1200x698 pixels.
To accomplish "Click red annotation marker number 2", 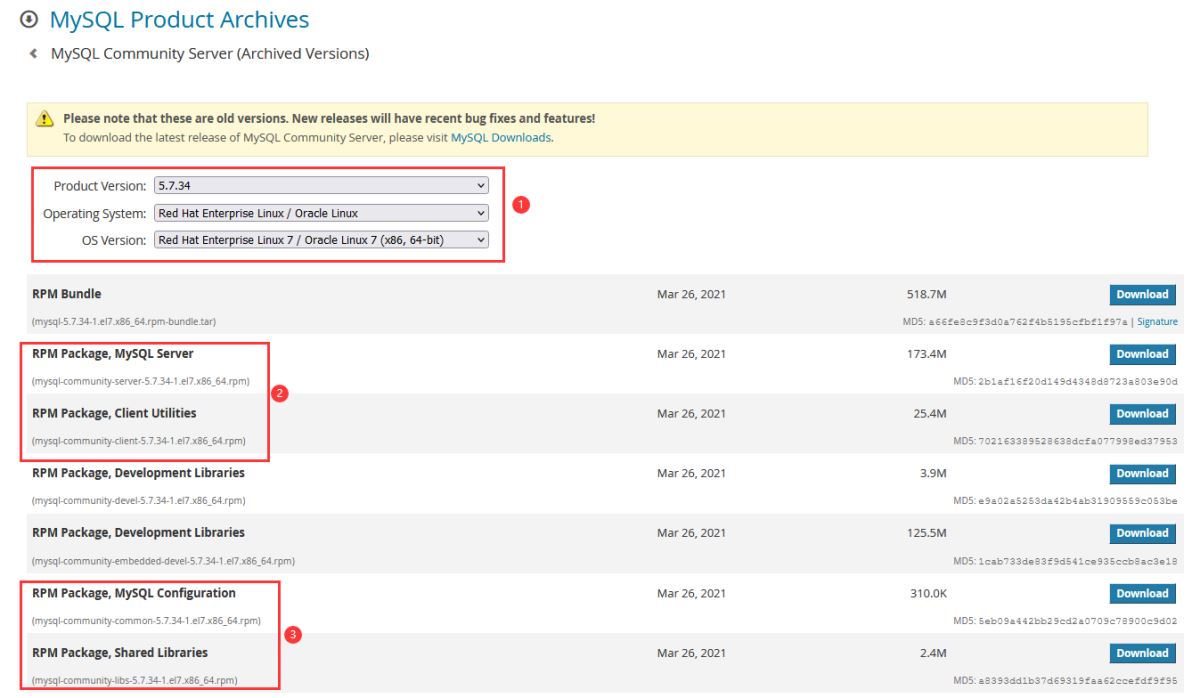I will coord(280,394).
